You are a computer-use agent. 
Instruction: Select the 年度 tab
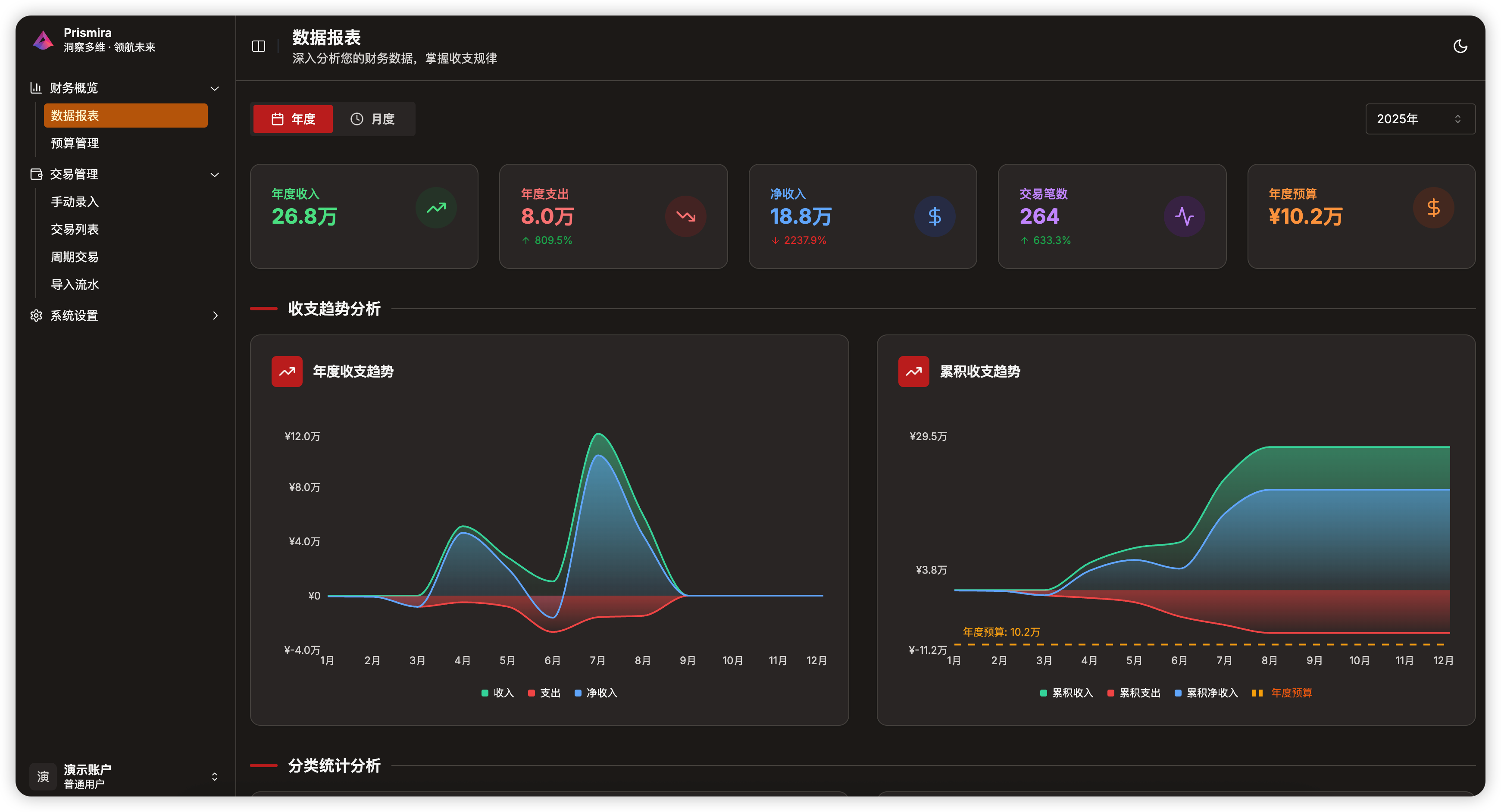(293, 119)
